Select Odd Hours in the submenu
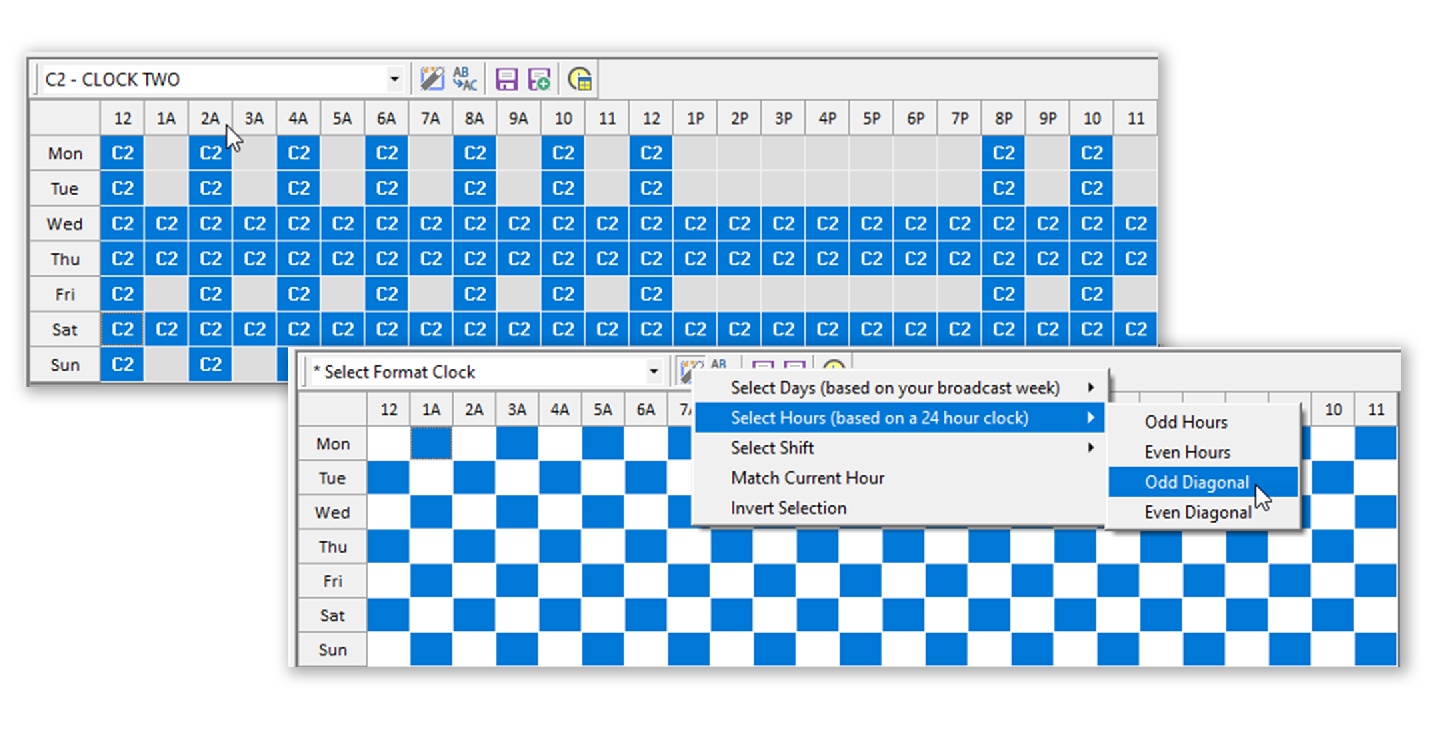The width and height of the screenshot is (1452, 732). tap(1186, 423)
